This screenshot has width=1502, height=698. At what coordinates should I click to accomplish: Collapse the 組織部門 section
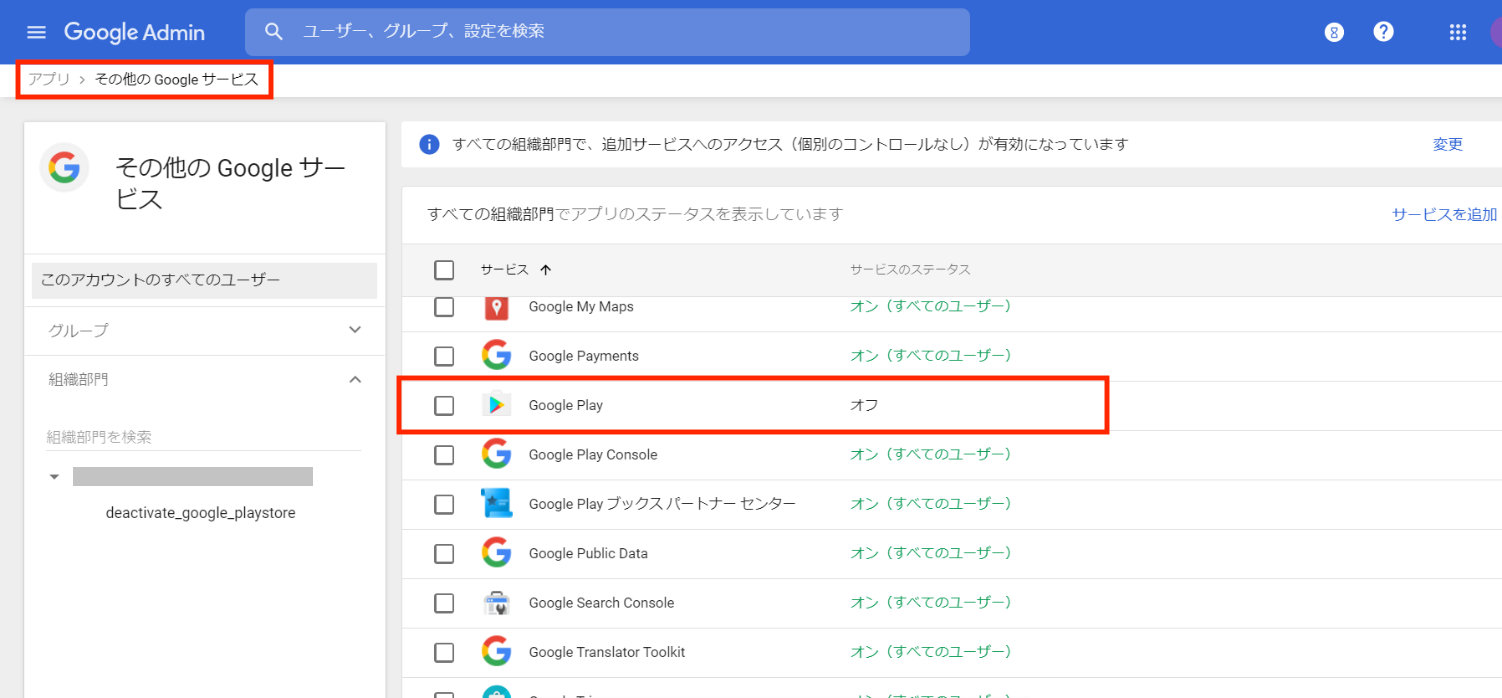[x=355, y=379]
